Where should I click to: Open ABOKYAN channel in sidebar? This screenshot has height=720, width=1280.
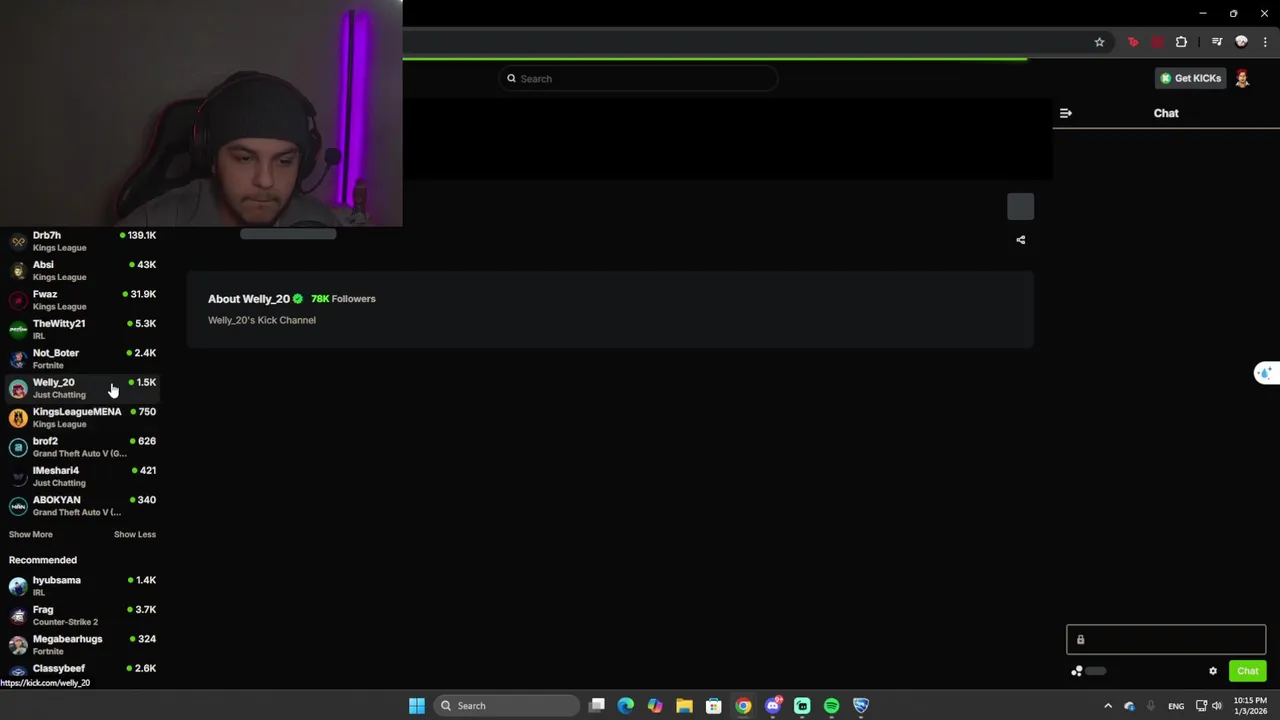click(82, 505)
